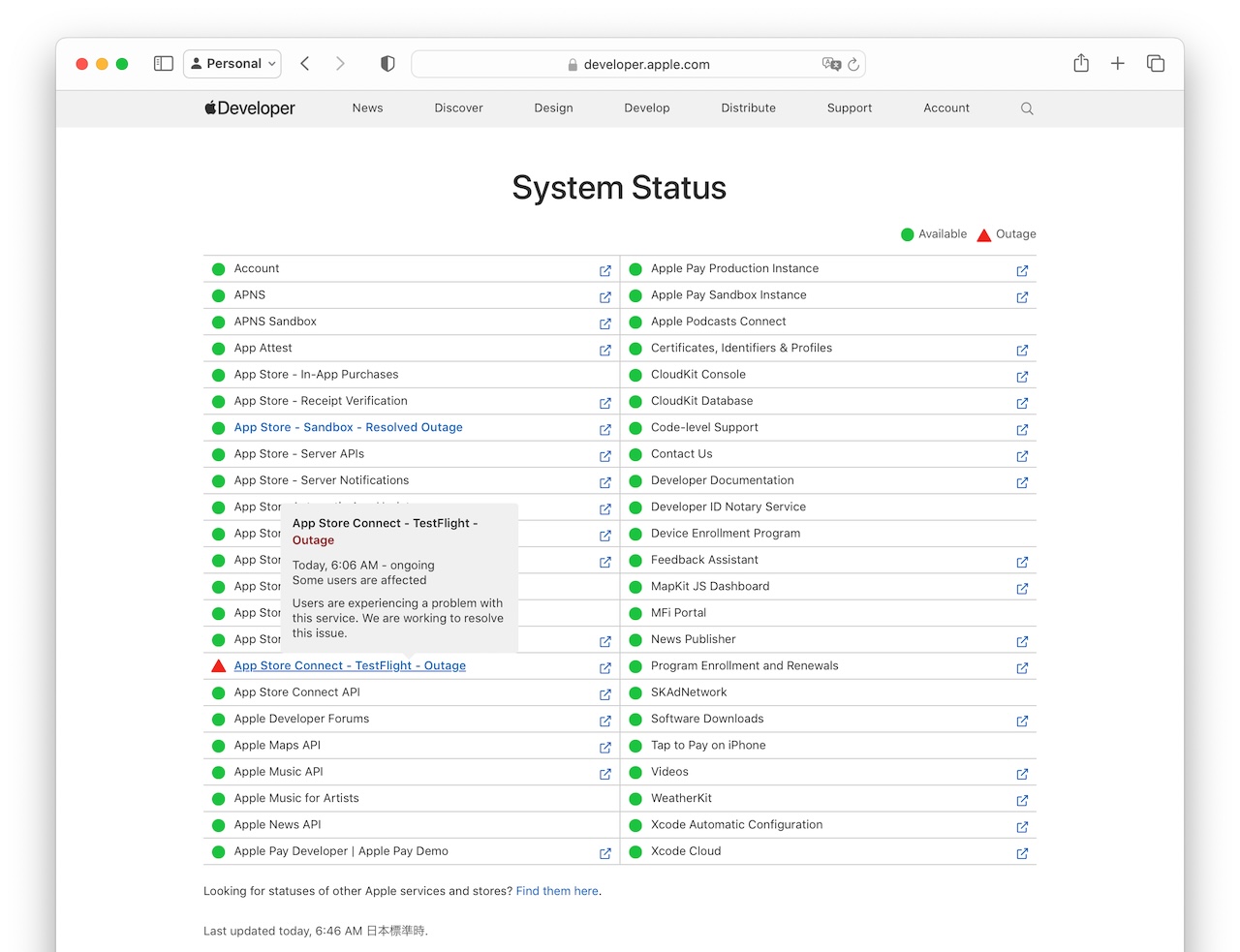Go back with the back arrow
The width and height of the screenshot is (1240, 952).
305,64
